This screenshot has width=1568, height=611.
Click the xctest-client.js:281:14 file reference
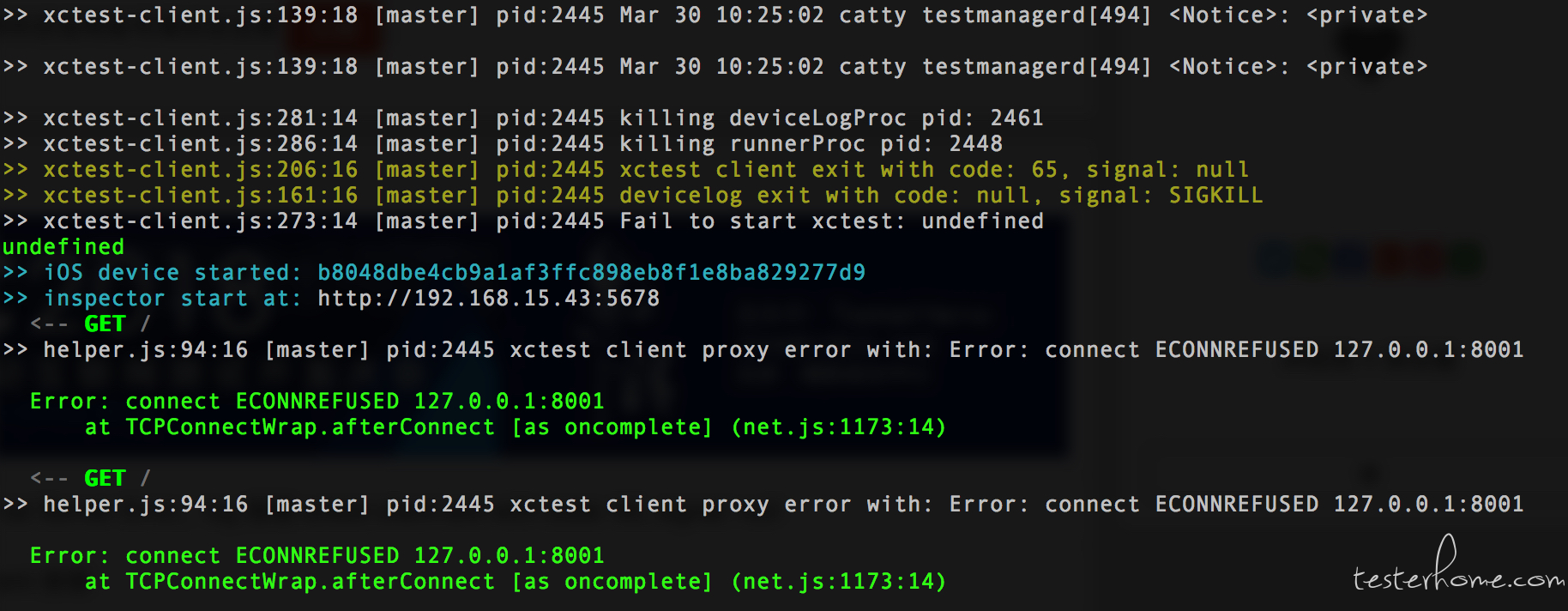(200, 118)
